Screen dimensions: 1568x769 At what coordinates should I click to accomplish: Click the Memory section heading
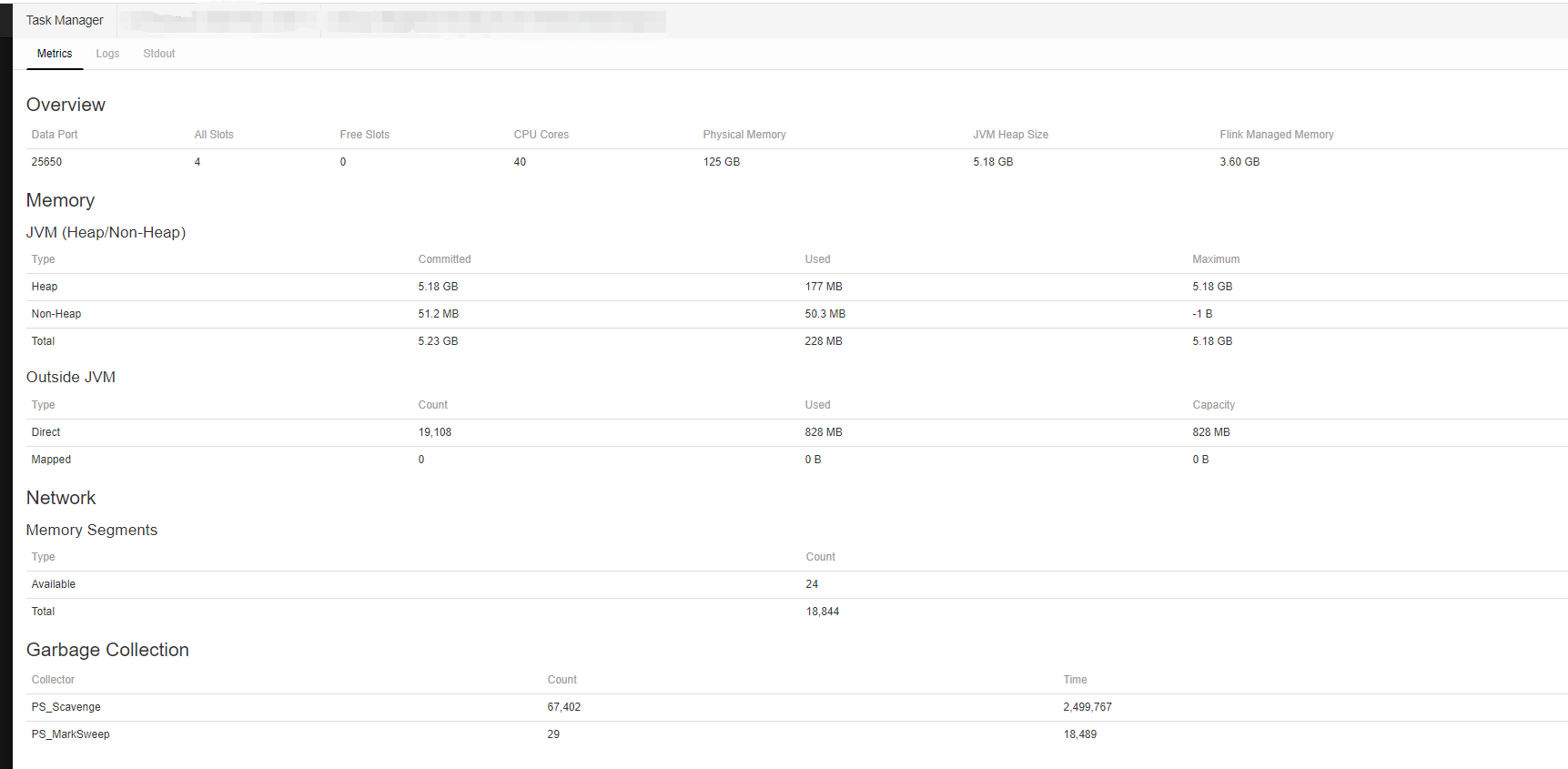60,200
